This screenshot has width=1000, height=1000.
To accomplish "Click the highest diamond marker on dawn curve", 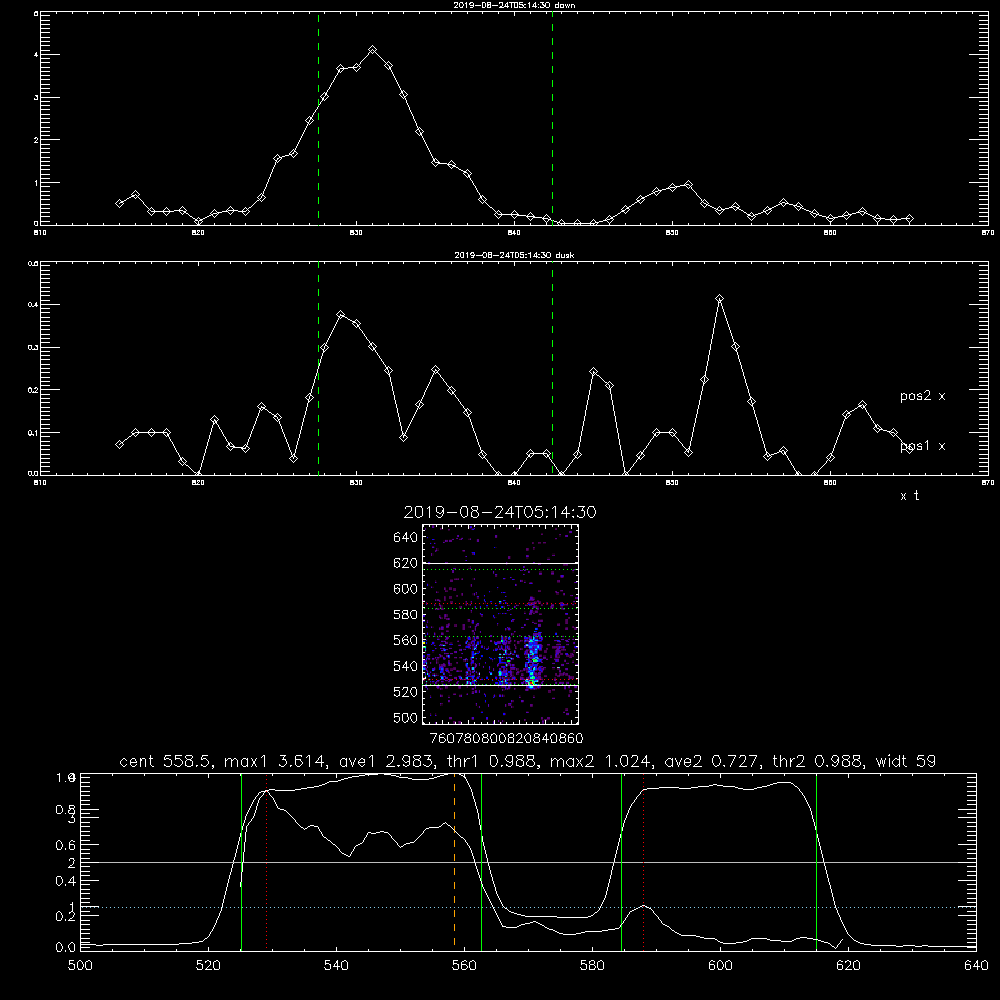I will [372, 50].
